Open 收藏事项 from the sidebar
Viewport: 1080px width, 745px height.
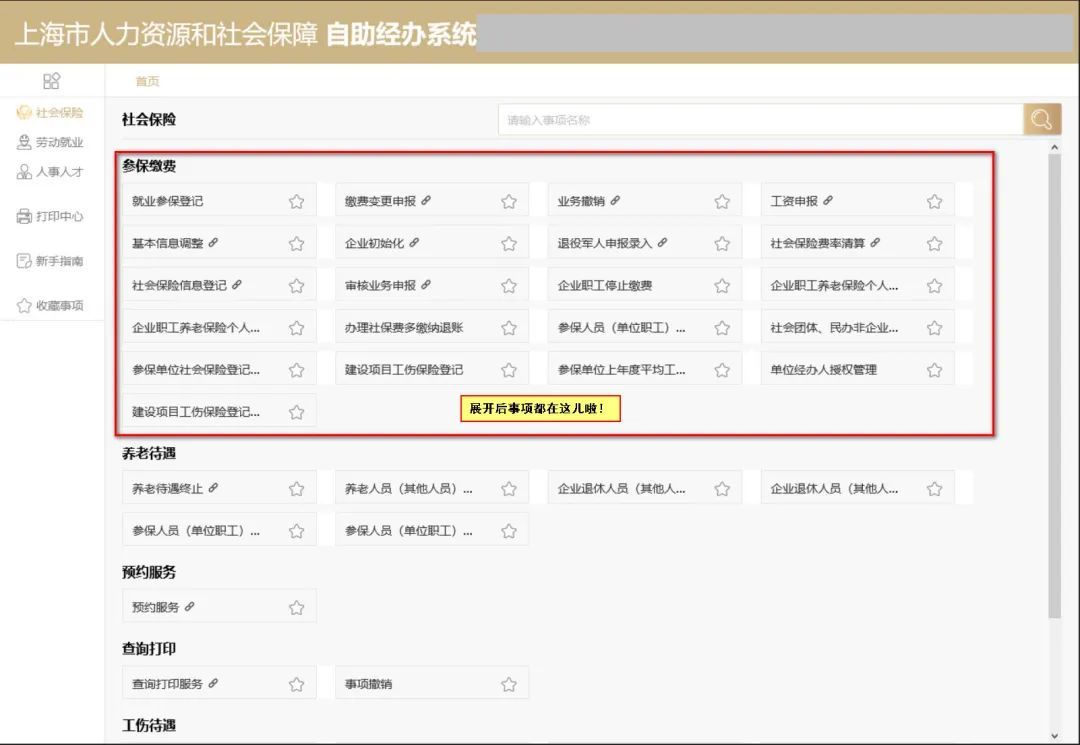point(50,306)
